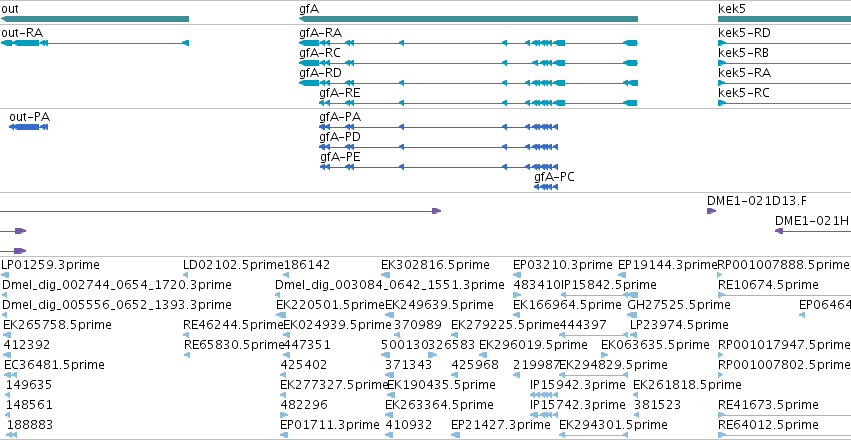
Task: Pick the IP15742.3prime feature label
Action: coord(577,405)
